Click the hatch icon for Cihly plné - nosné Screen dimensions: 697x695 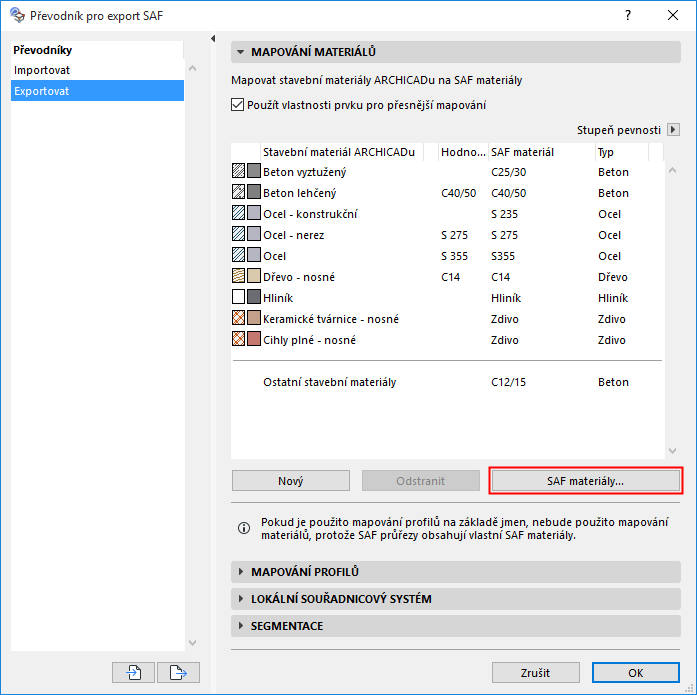(239, 339)
